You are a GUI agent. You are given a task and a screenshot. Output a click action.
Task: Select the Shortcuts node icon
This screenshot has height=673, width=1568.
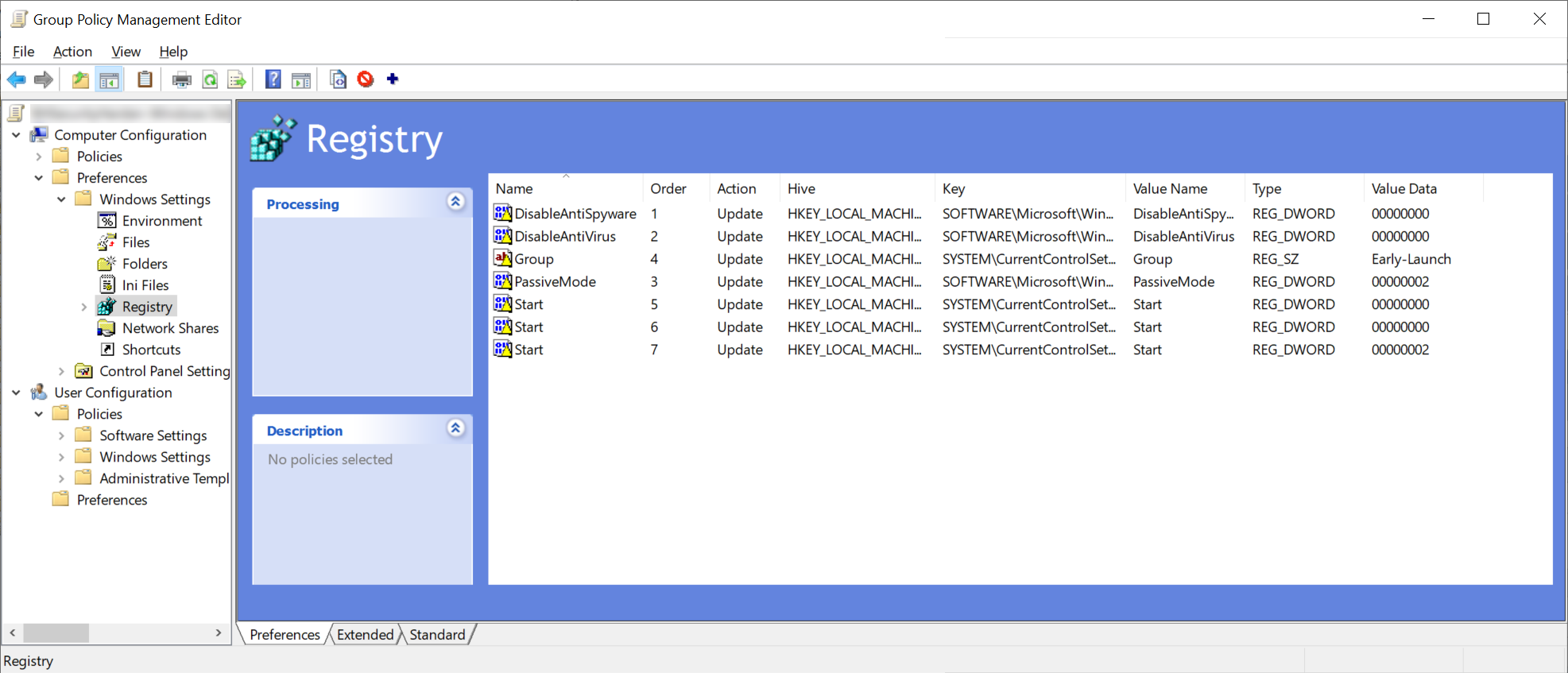[107, 349]
